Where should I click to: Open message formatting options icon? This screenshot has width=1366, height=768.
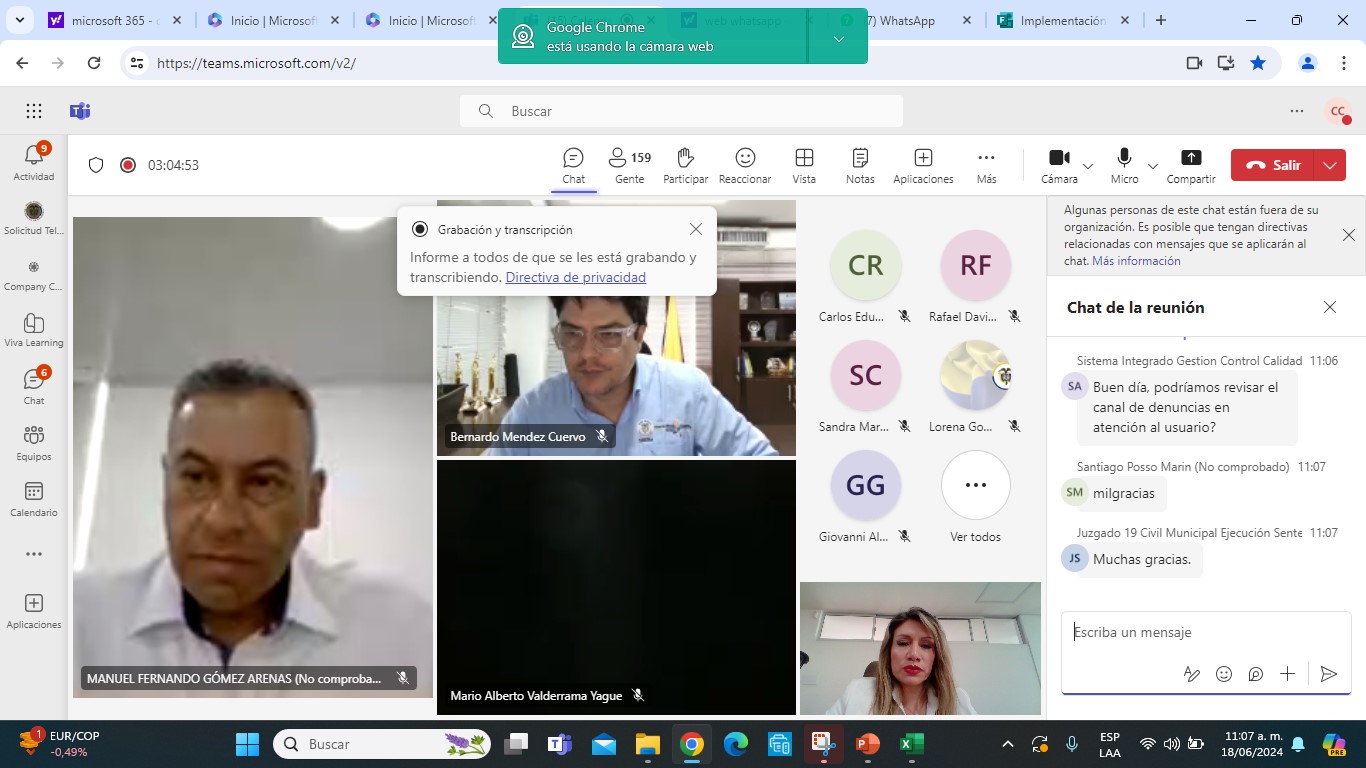click(x=1191, y=674)
